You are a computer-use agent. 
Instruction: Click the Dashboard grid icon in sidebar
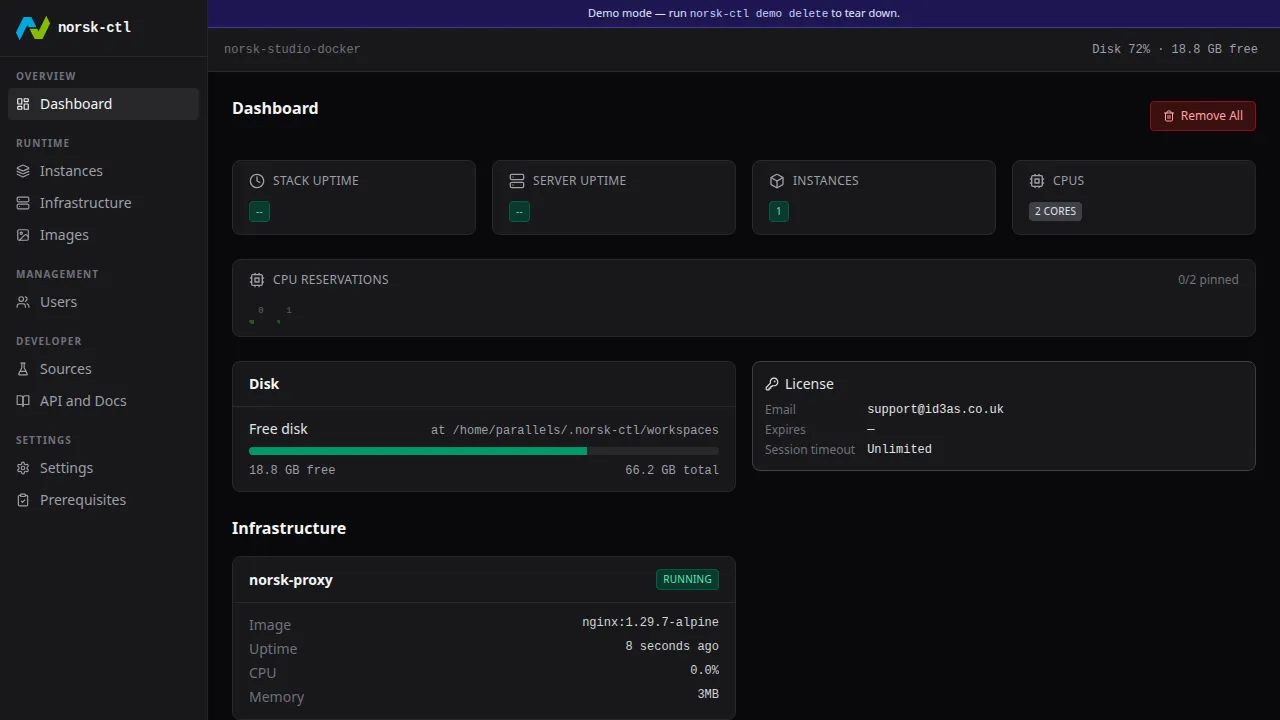pyautogui.click(x=23, y=104)
